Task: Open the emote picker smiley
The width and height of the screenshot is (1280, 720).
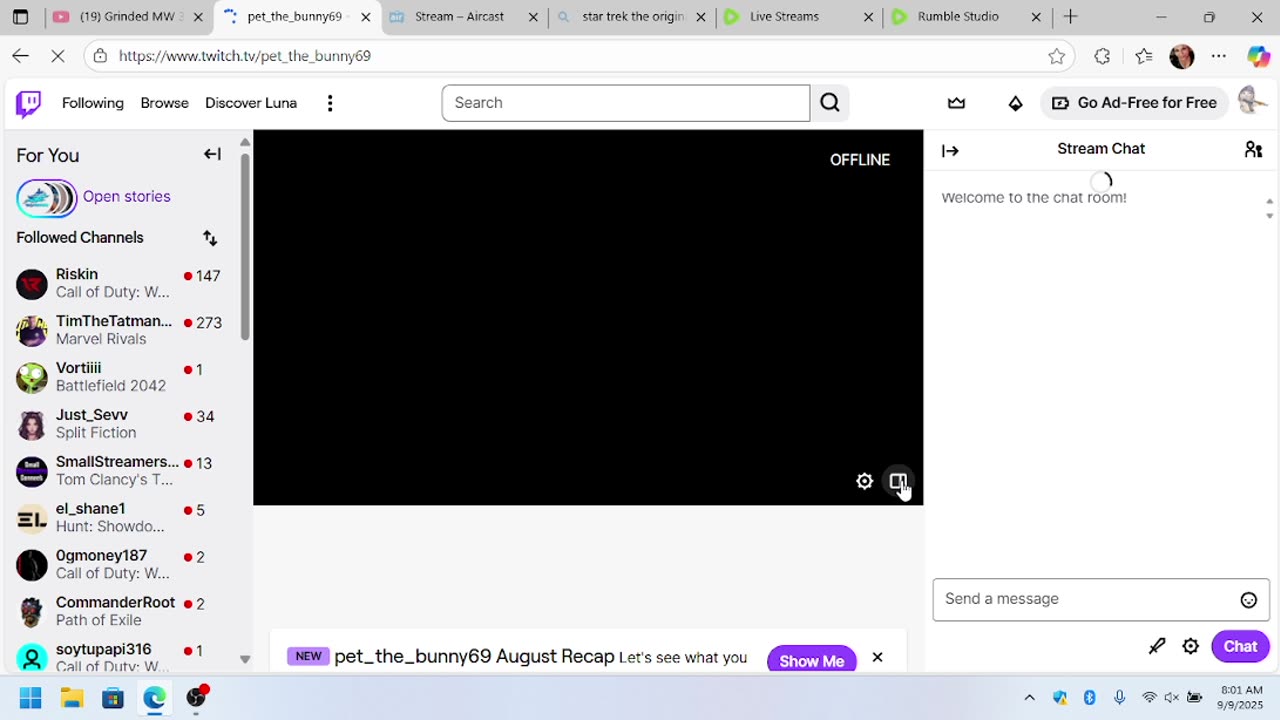Action: click(1249, 600)
